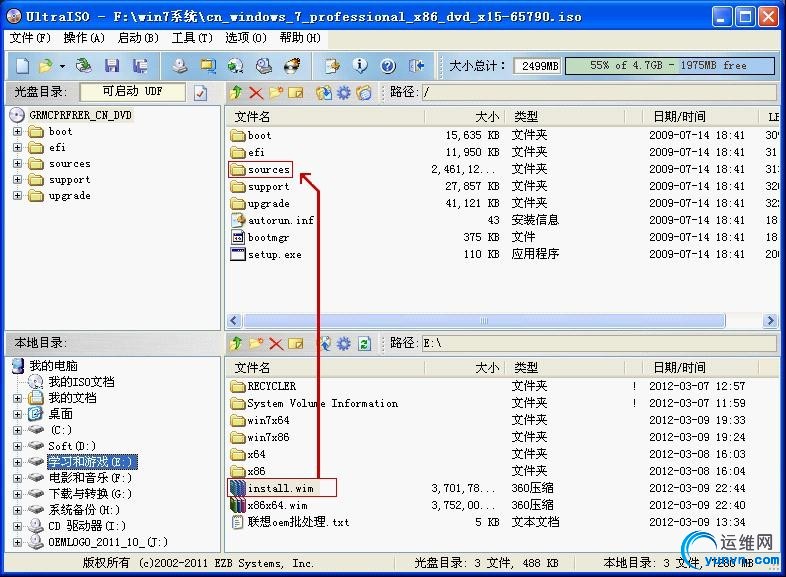Image resolution: width=786 pixels, height=577 pixels.
Task: Click the rename icon in the disc pane toolbar
Action: tap(296, 92)
